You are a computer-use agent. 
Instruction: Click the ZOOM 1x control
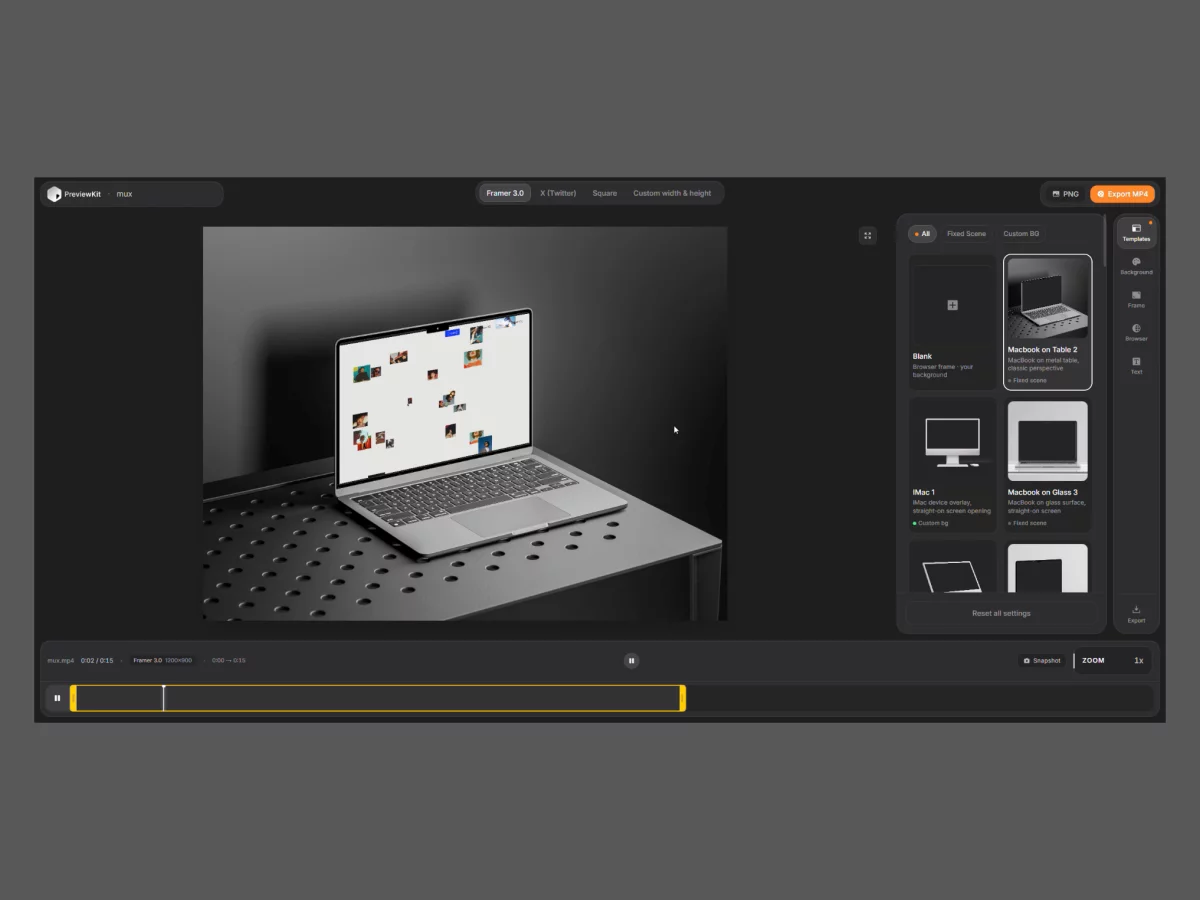[x=1112, y=661]
